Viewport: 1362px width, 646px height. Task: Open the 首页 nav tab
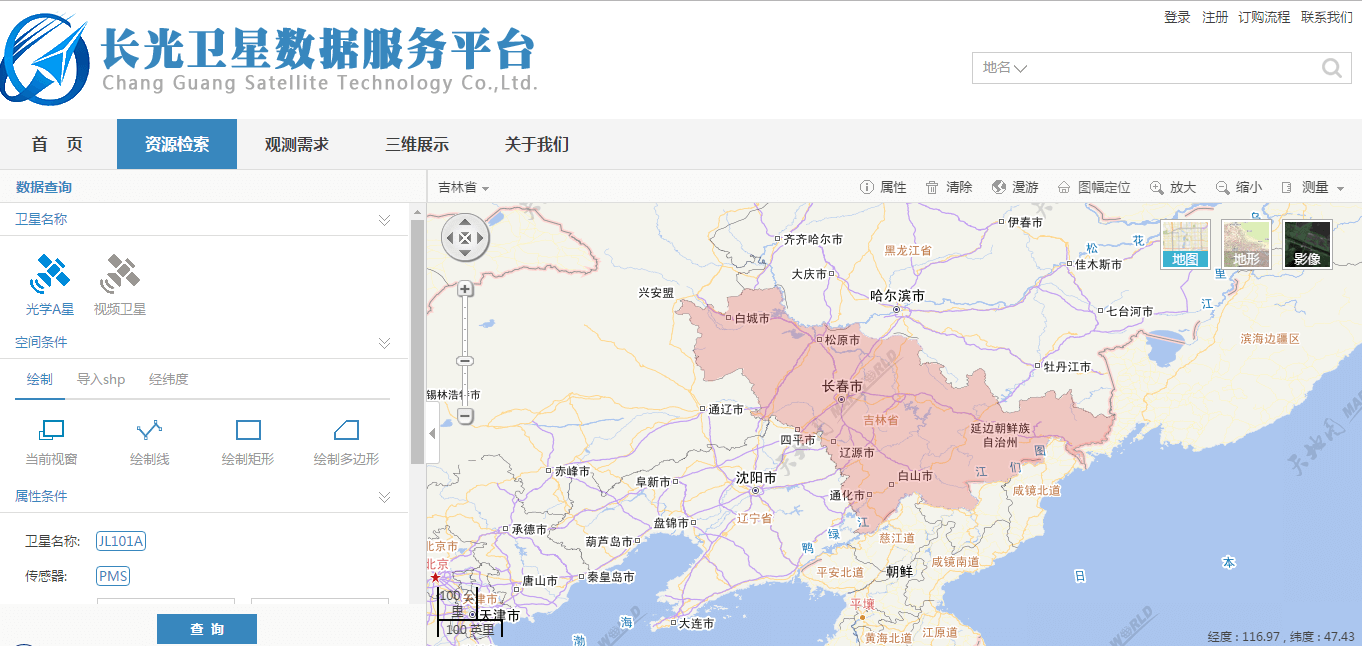58,144
